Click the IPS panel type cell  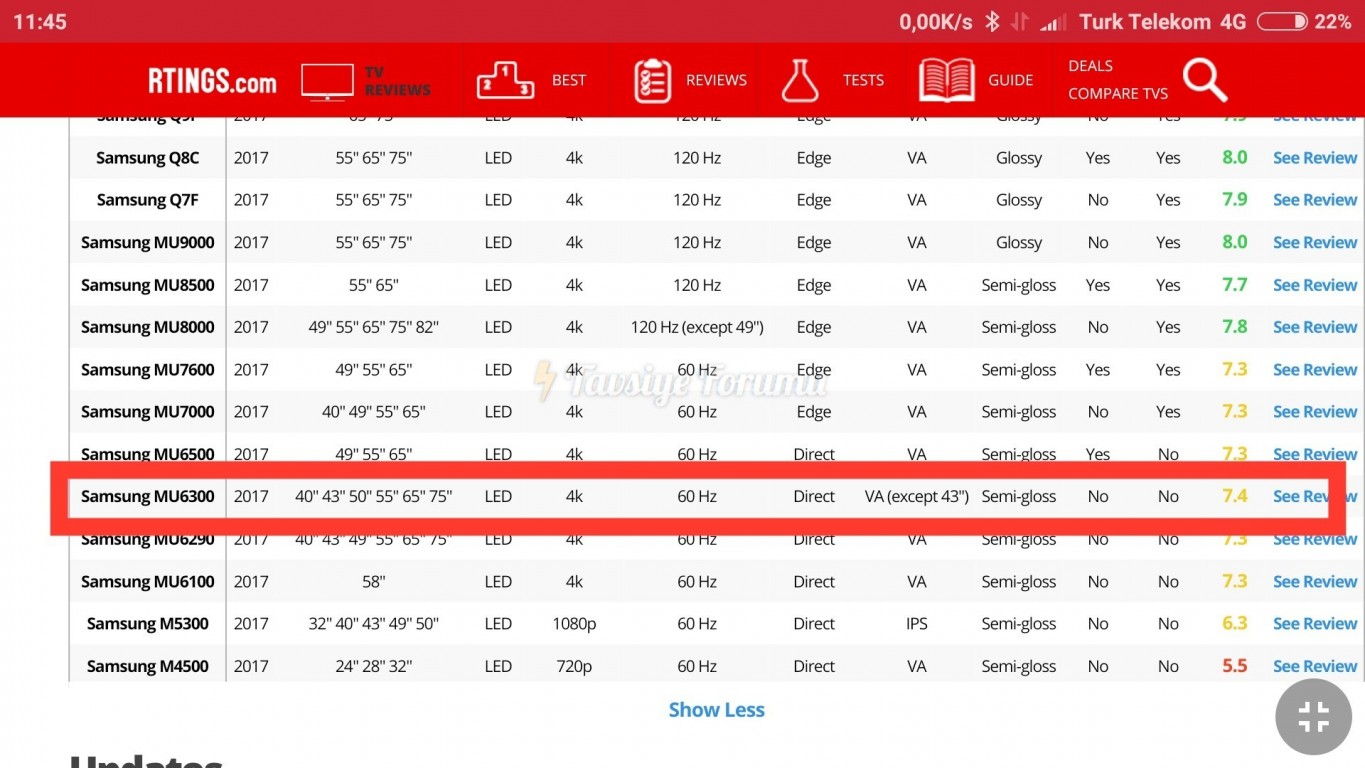tap(917, 624)
